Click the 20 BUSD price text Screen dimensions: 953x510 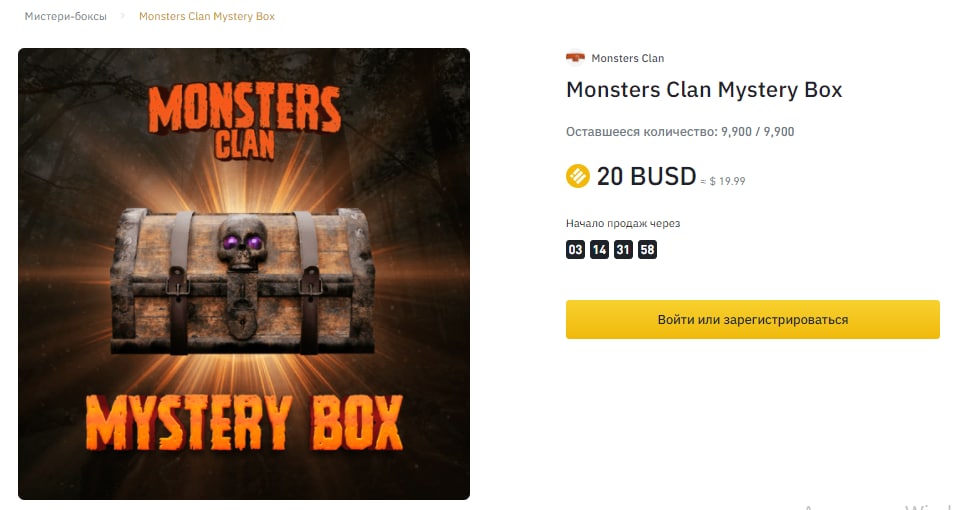(646, 177)
